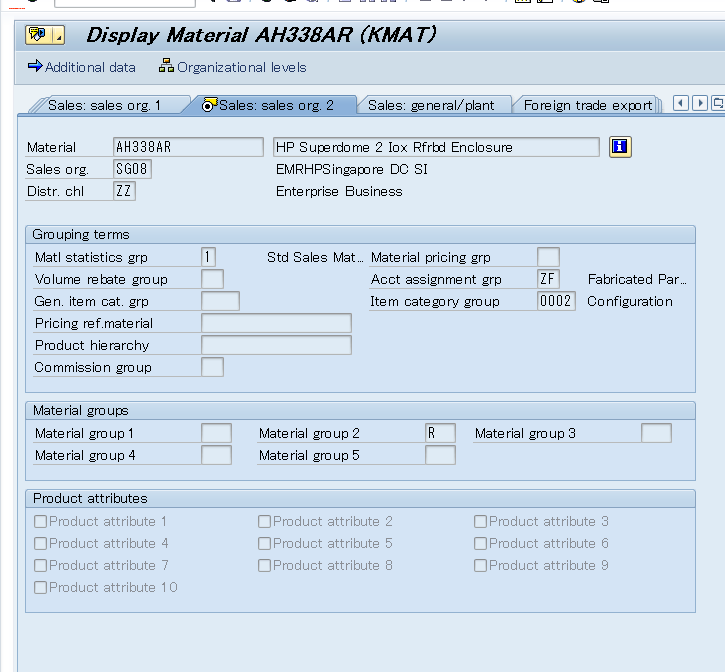Click Acct assignment grp field ZF
Viewport: 725px width, 672px height.
(548, 279)
